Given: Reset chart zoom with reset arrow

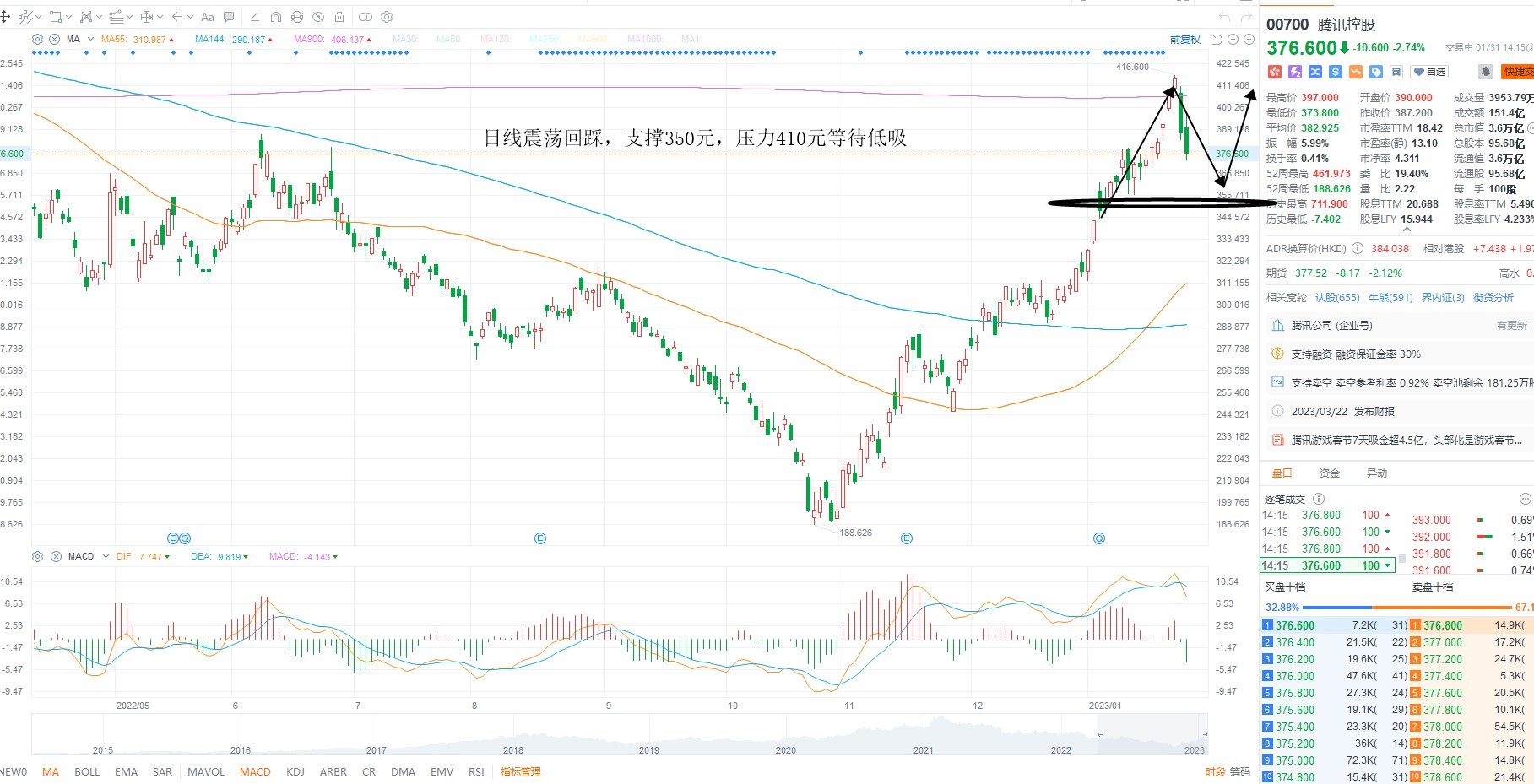Looking at the screenshot, I should click(1217, 39).
